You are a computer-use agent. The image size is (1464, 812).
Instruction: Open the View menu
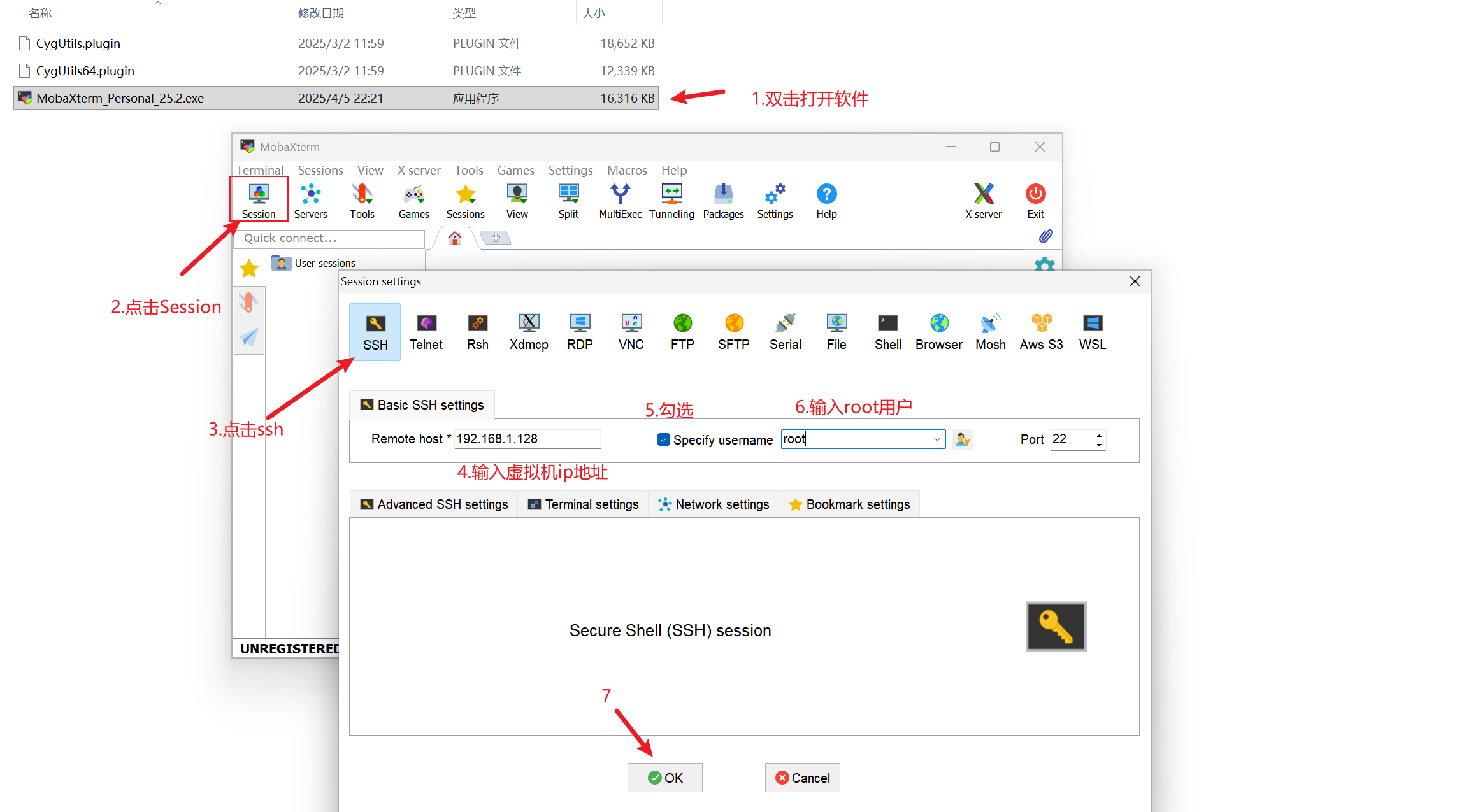370,170
